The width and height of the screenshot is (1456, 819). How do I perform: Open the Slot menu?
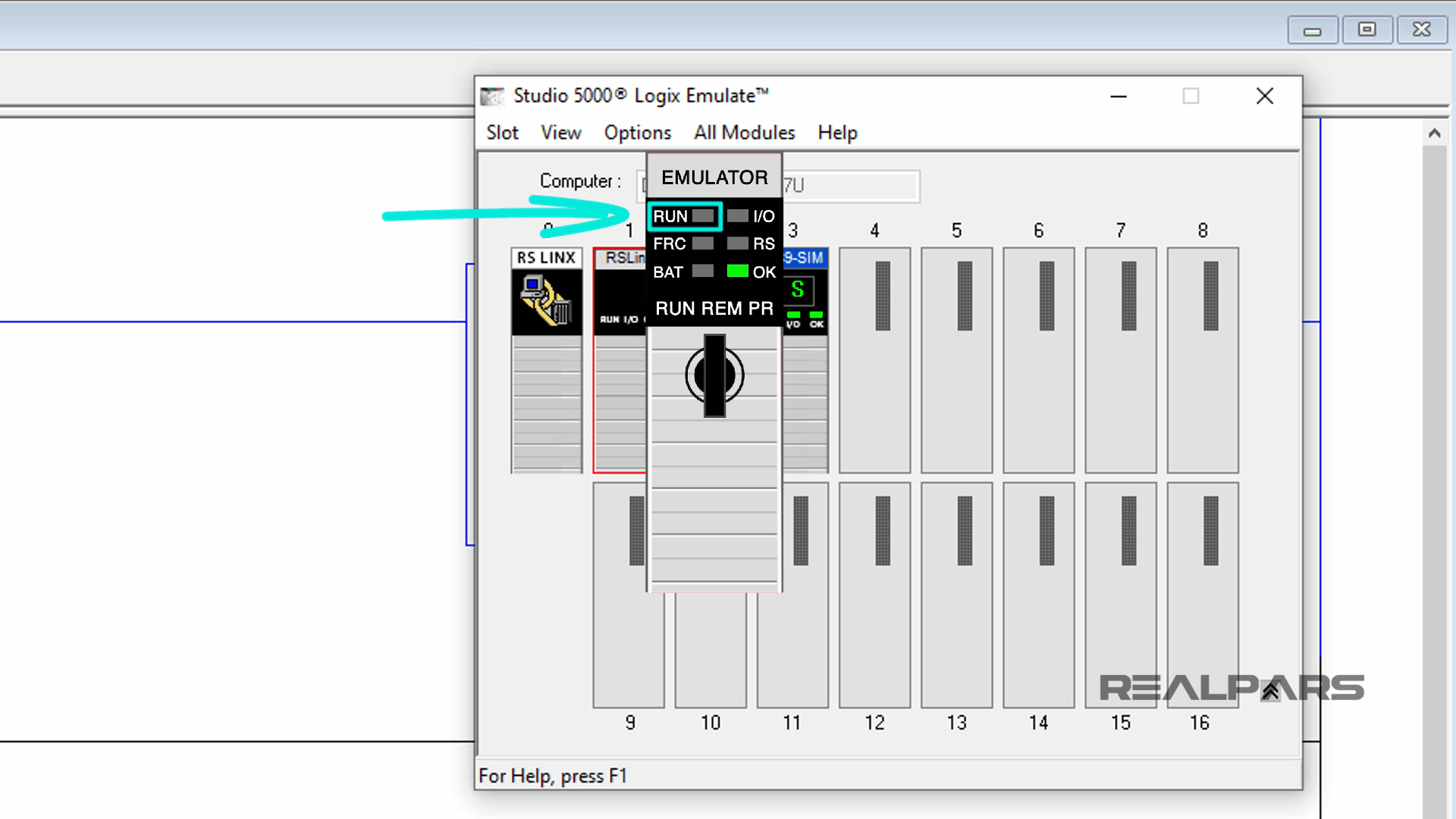[502, 133]
